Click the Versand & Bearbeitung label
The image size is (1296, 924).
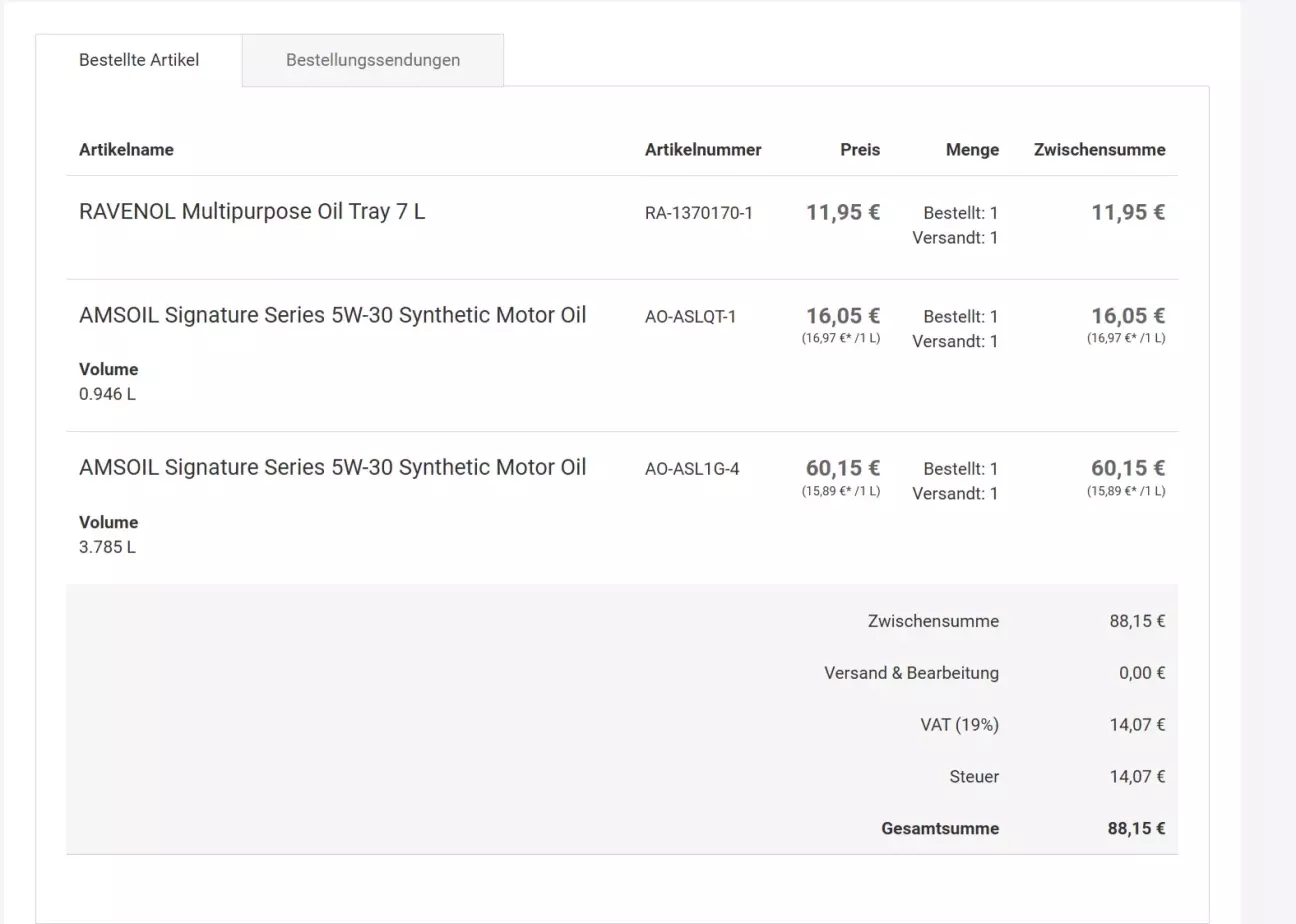coord(911,673)
